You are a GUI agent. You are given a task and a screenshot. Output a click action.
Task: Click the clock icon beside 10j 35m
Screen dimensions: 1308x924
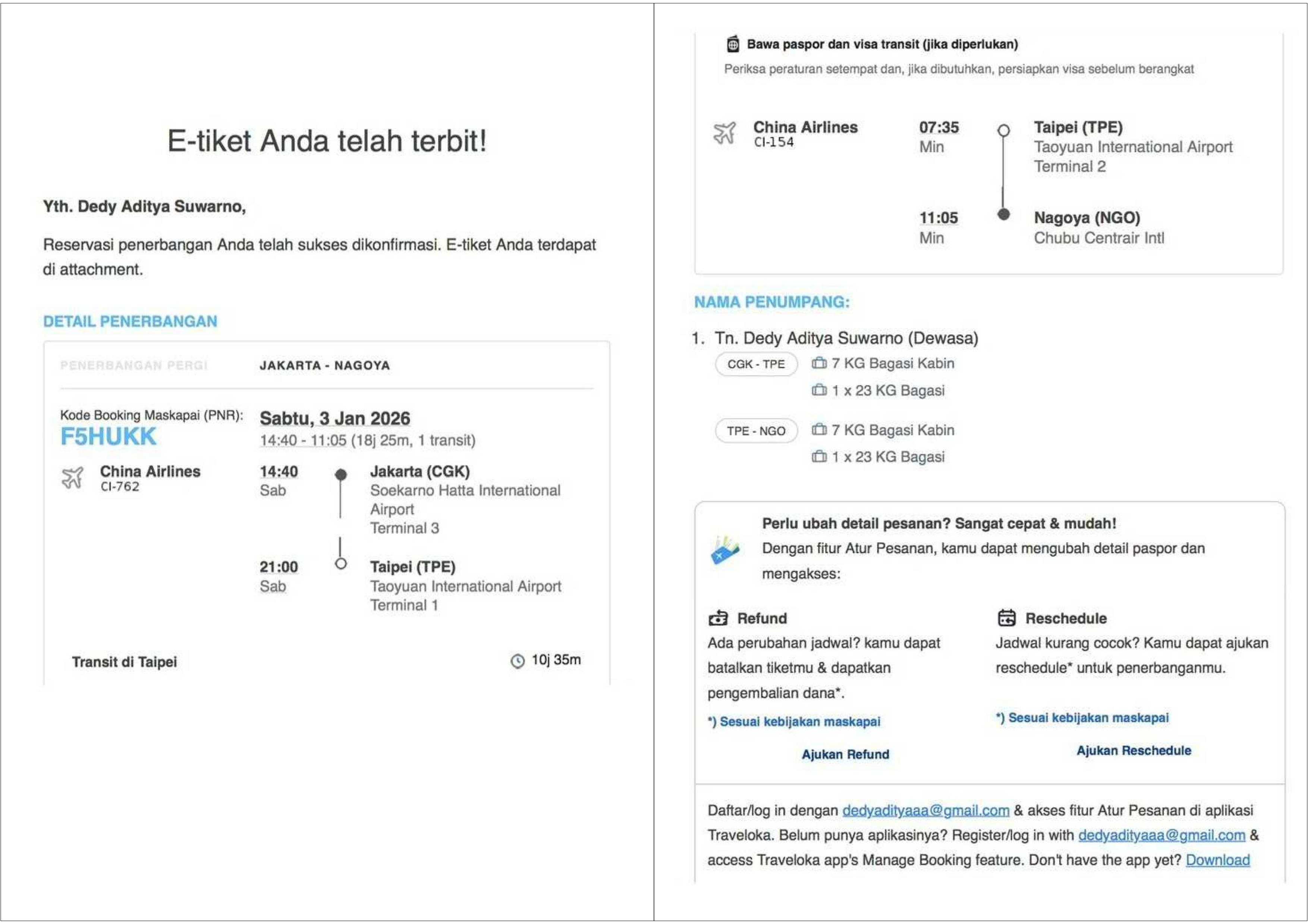pos(517,661)
